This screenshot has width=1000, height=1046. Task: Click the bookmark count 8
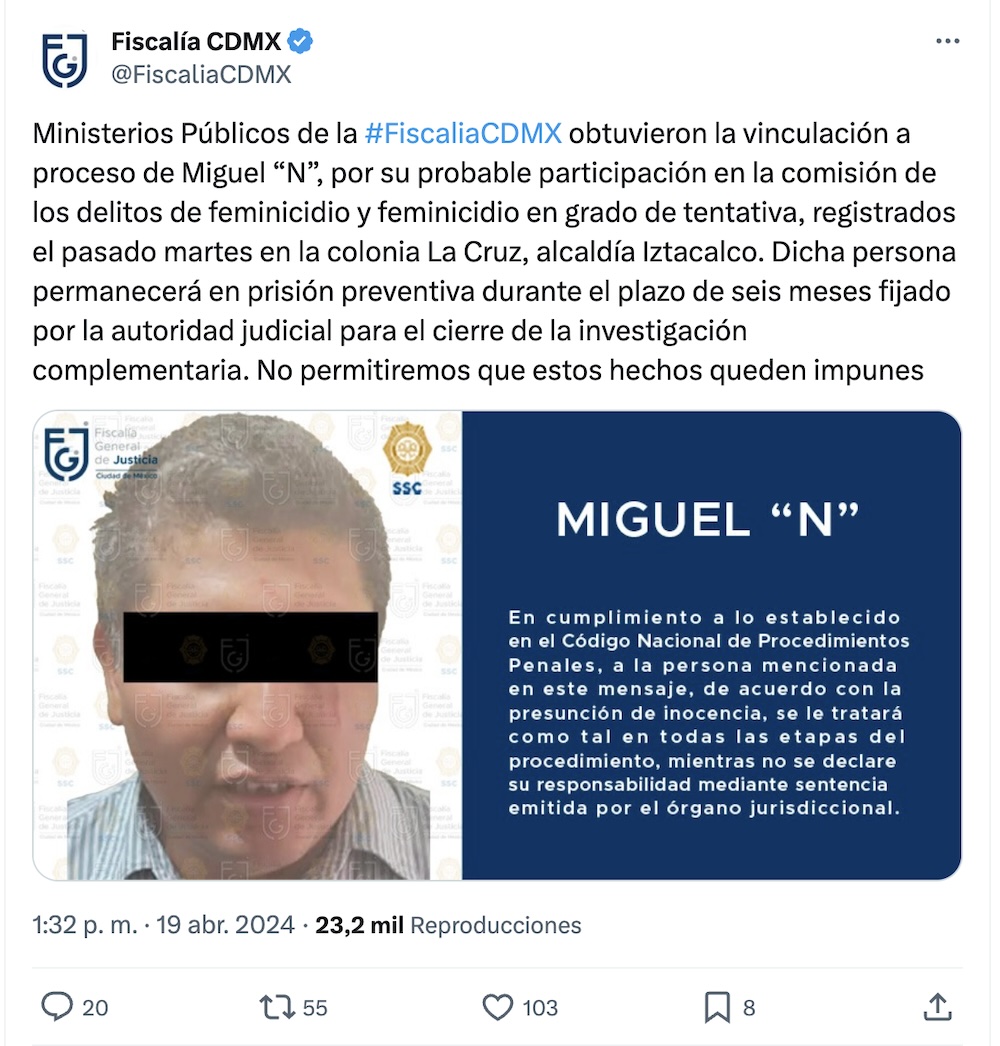coord(749,1007)
